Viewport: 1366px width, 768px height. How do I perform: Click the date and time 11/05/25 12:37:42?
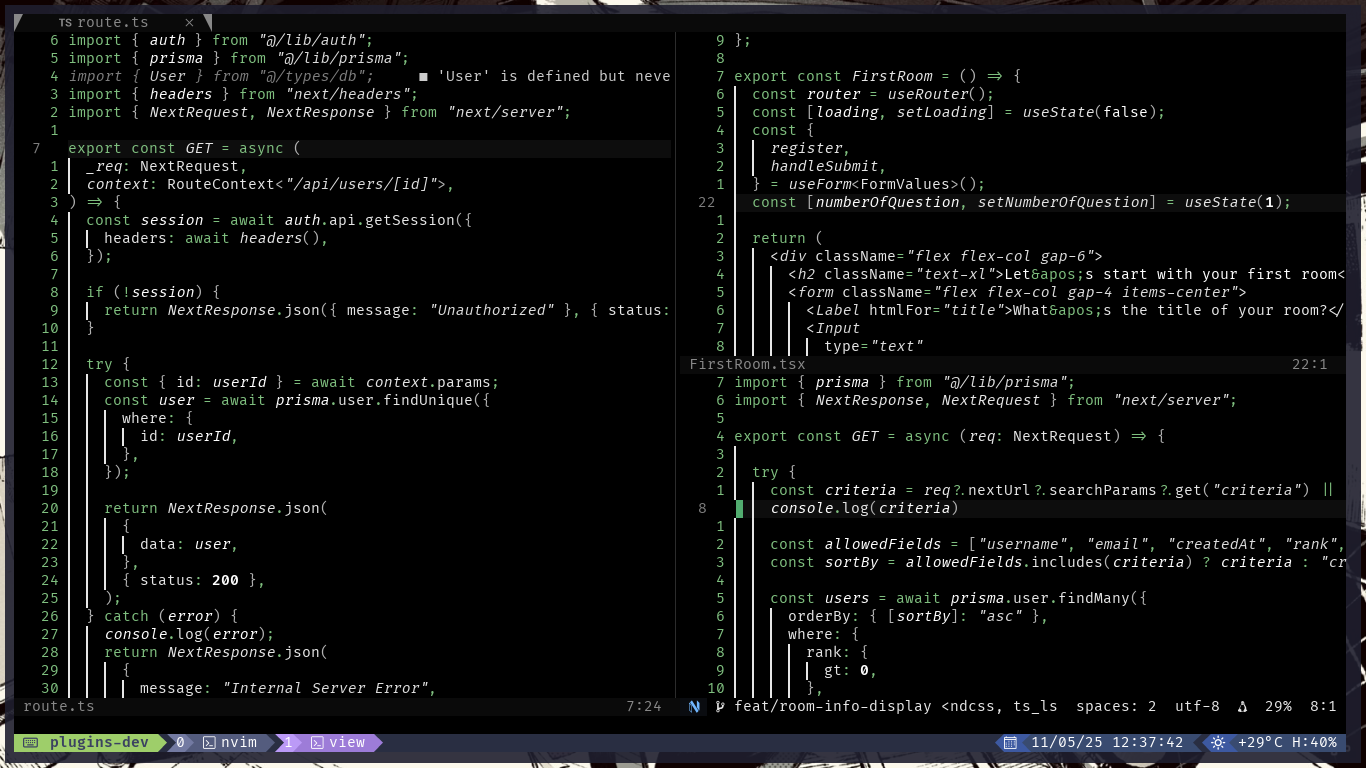click(x=1107, y=742)
